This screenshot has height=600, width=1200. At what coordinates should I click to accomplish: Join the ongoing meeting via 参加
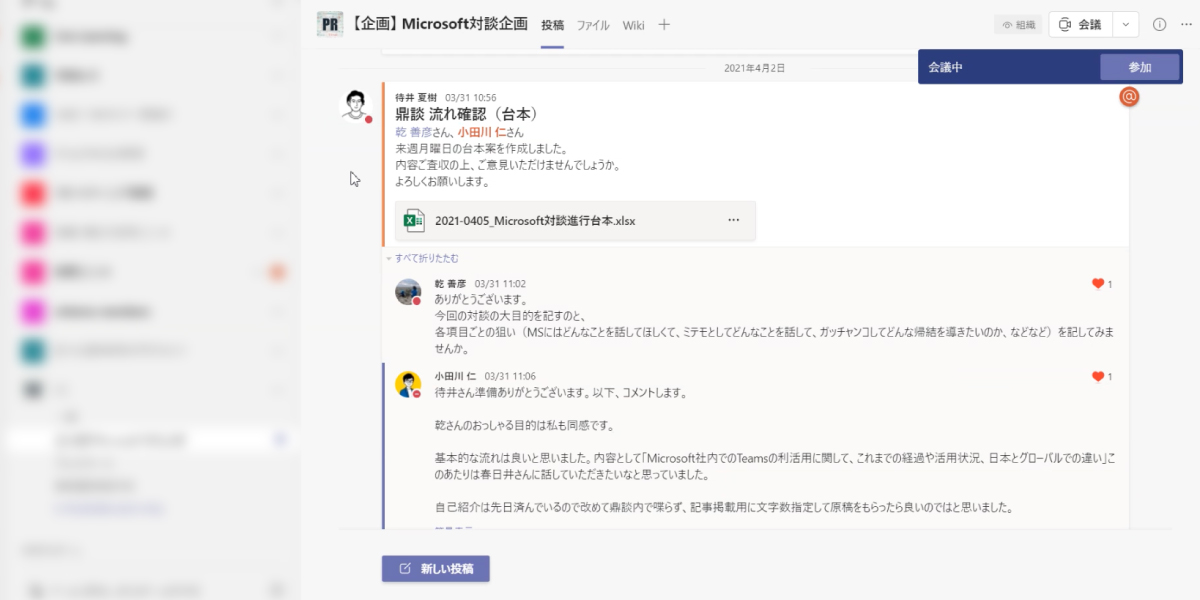click(1140, 67)
